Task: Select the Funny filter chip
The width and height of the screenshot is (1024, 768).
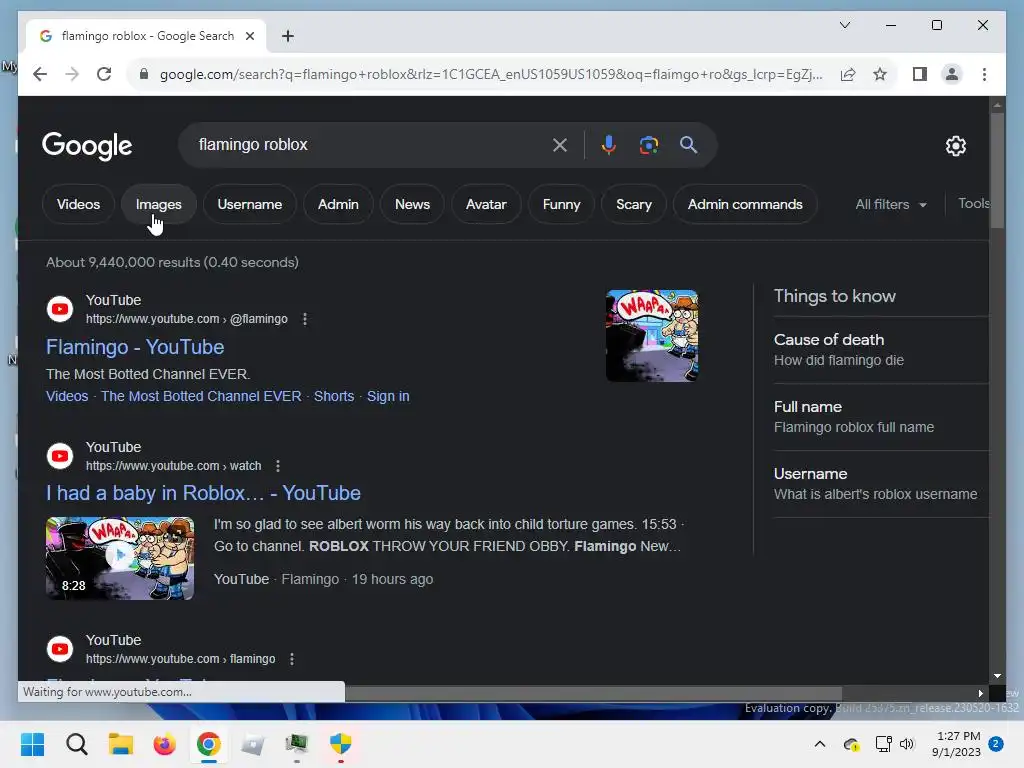Action: (x=562, y=204)
